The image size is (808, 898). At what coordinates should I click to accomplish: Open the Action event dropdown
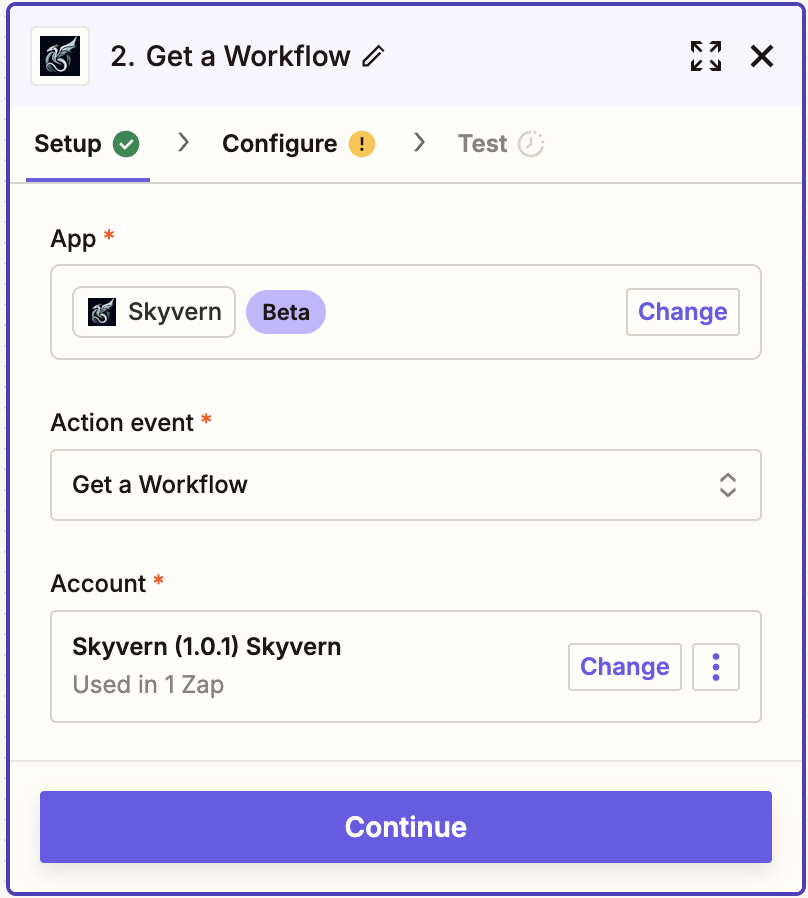pyautogui.click(x=405, y=485)
